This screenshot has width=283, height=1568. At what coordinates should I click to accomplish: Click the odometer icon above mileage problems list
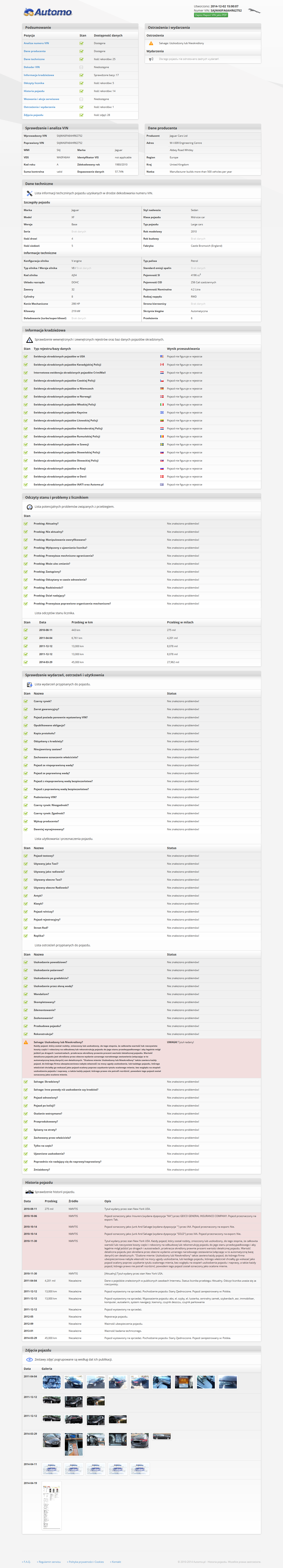click(x=29, y=506)
